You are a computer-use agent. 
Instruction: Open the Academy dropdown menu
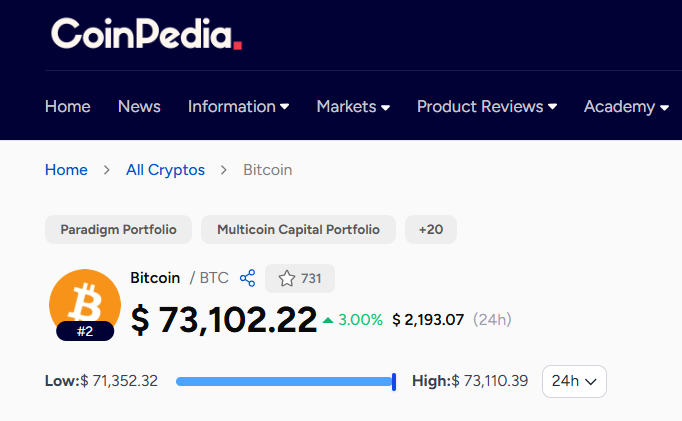[626, 106]
